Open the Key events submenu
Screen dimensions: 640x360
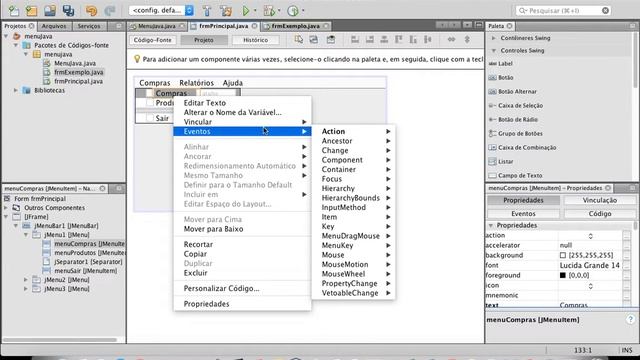click(x=353, y=227)
